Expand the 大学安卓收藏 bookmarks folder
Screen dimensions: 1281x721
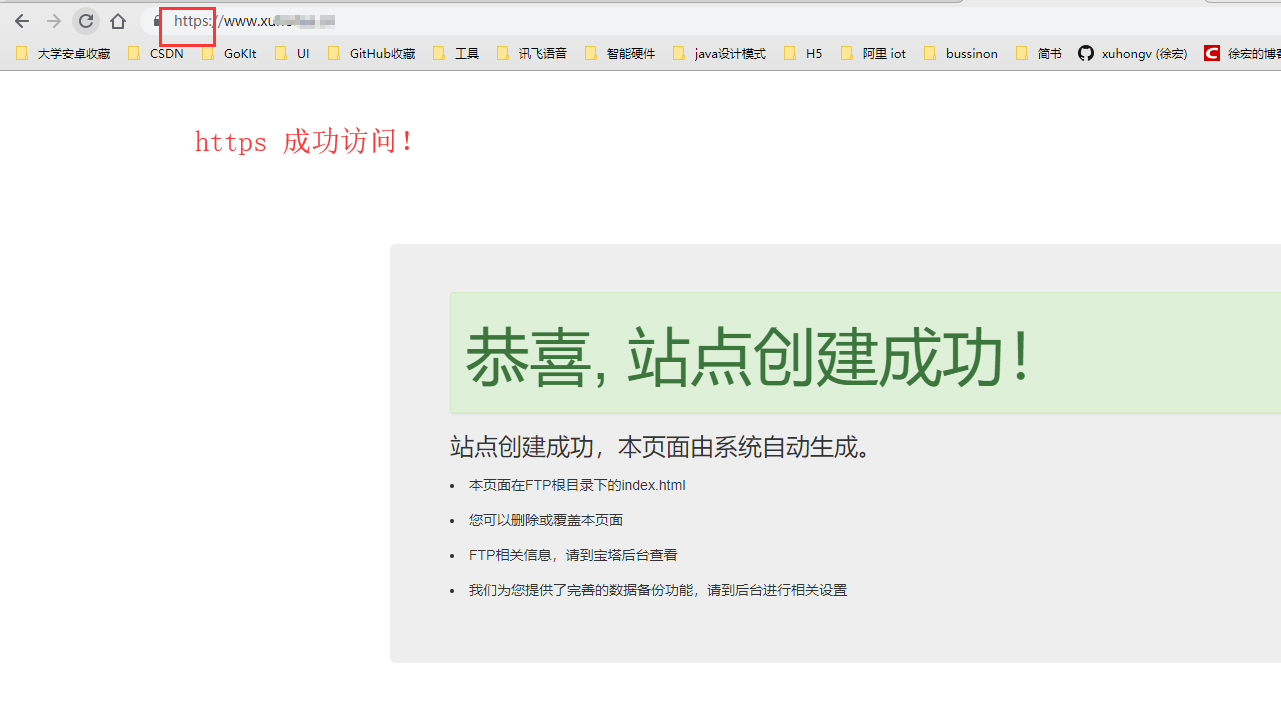coord(63,54)
